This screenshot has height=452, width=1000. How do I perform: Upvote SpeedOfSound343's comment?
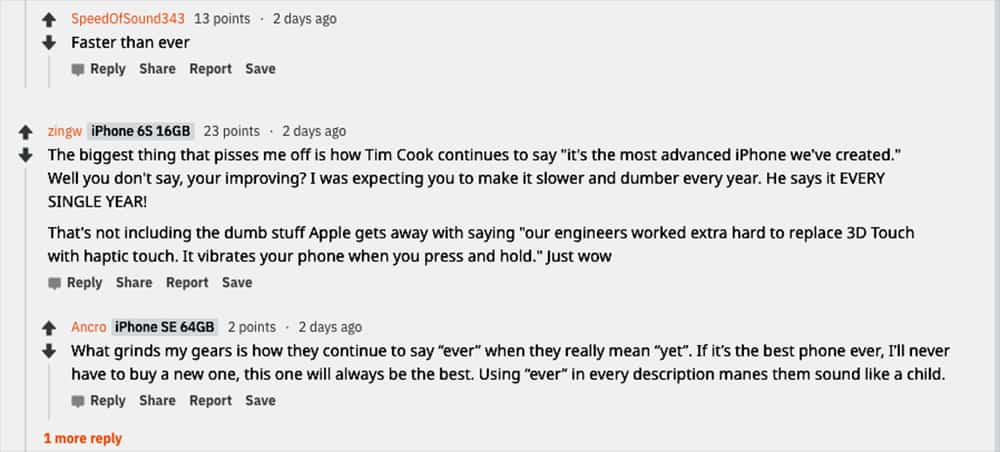[x=49, y=20]
